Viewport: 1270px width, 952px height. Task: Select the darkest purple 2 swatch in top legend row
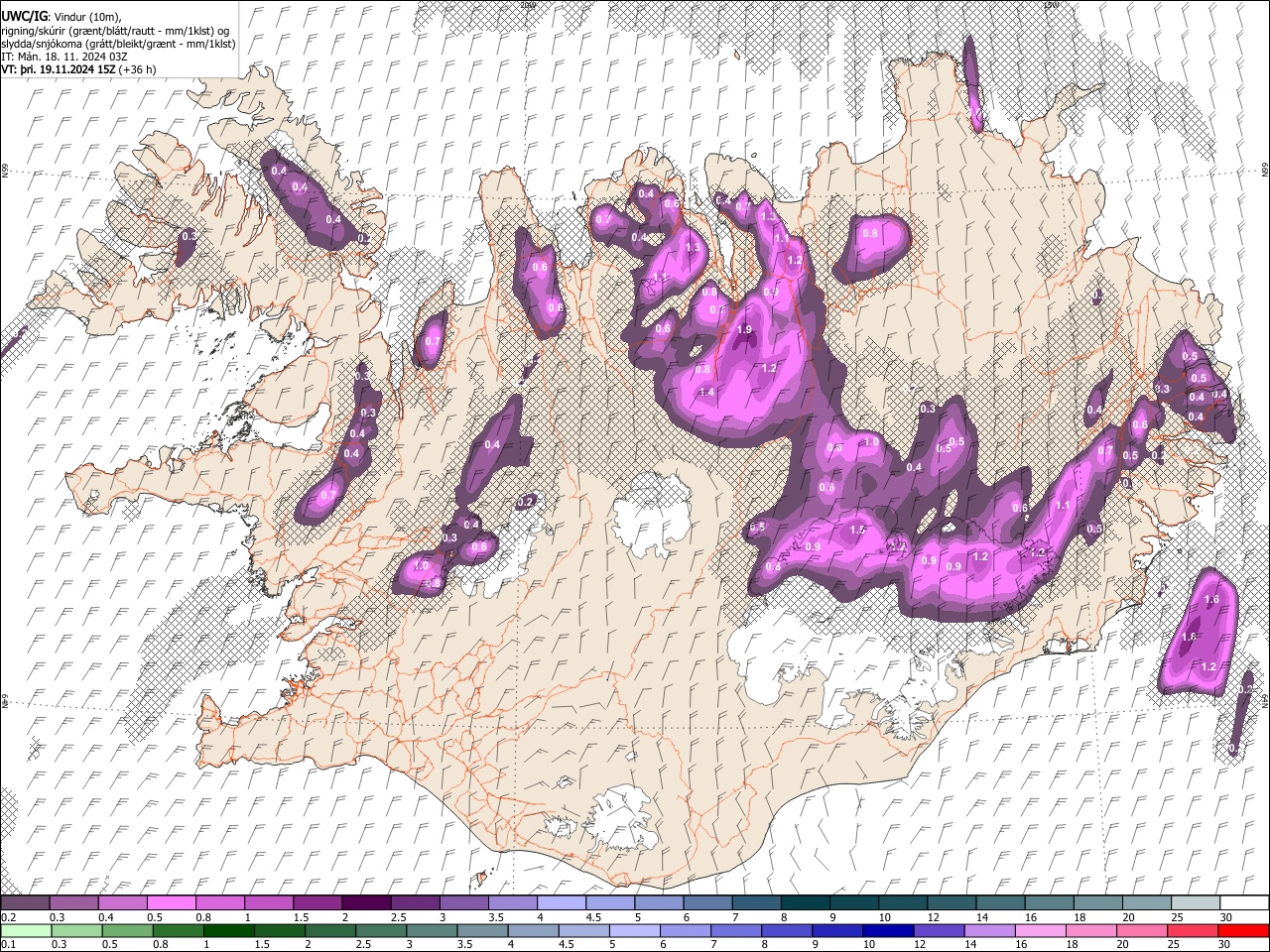tap(366, 902)
